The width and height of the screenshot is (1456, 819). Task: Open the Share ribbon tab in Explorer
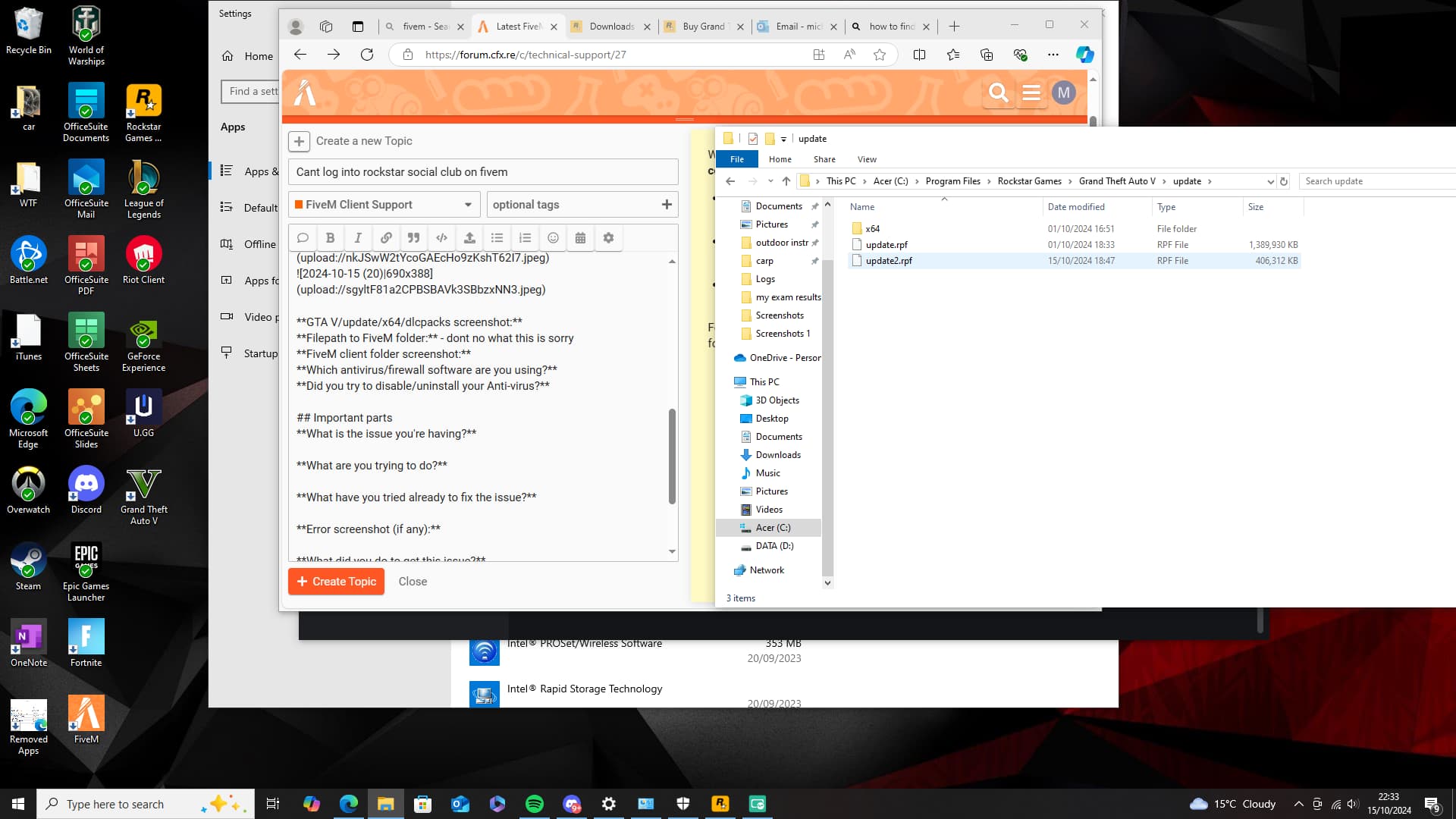(824, 159)
